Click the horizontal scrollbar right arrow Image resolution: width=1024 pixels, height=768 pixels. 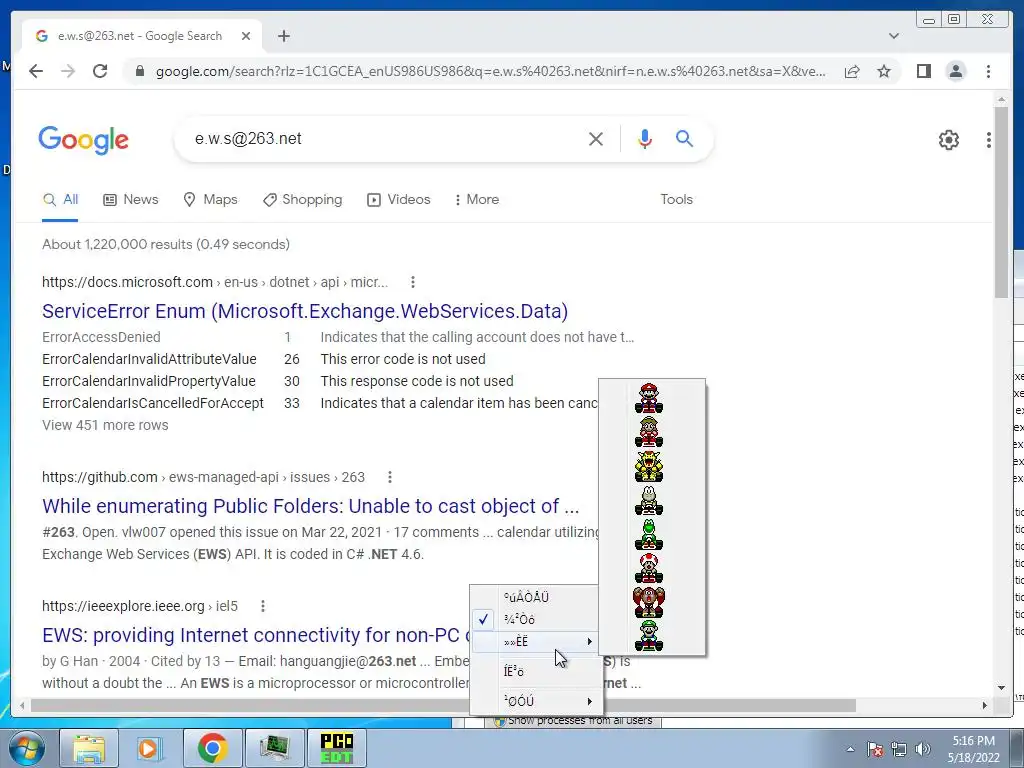tap(985, 705)
